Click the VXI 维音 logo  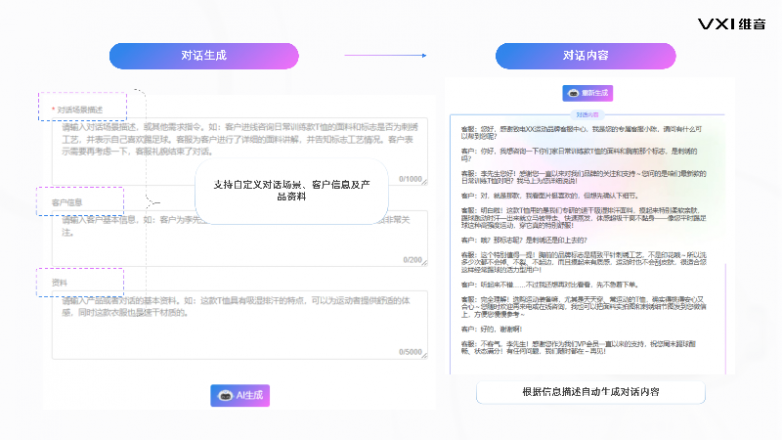click(731, 24)
